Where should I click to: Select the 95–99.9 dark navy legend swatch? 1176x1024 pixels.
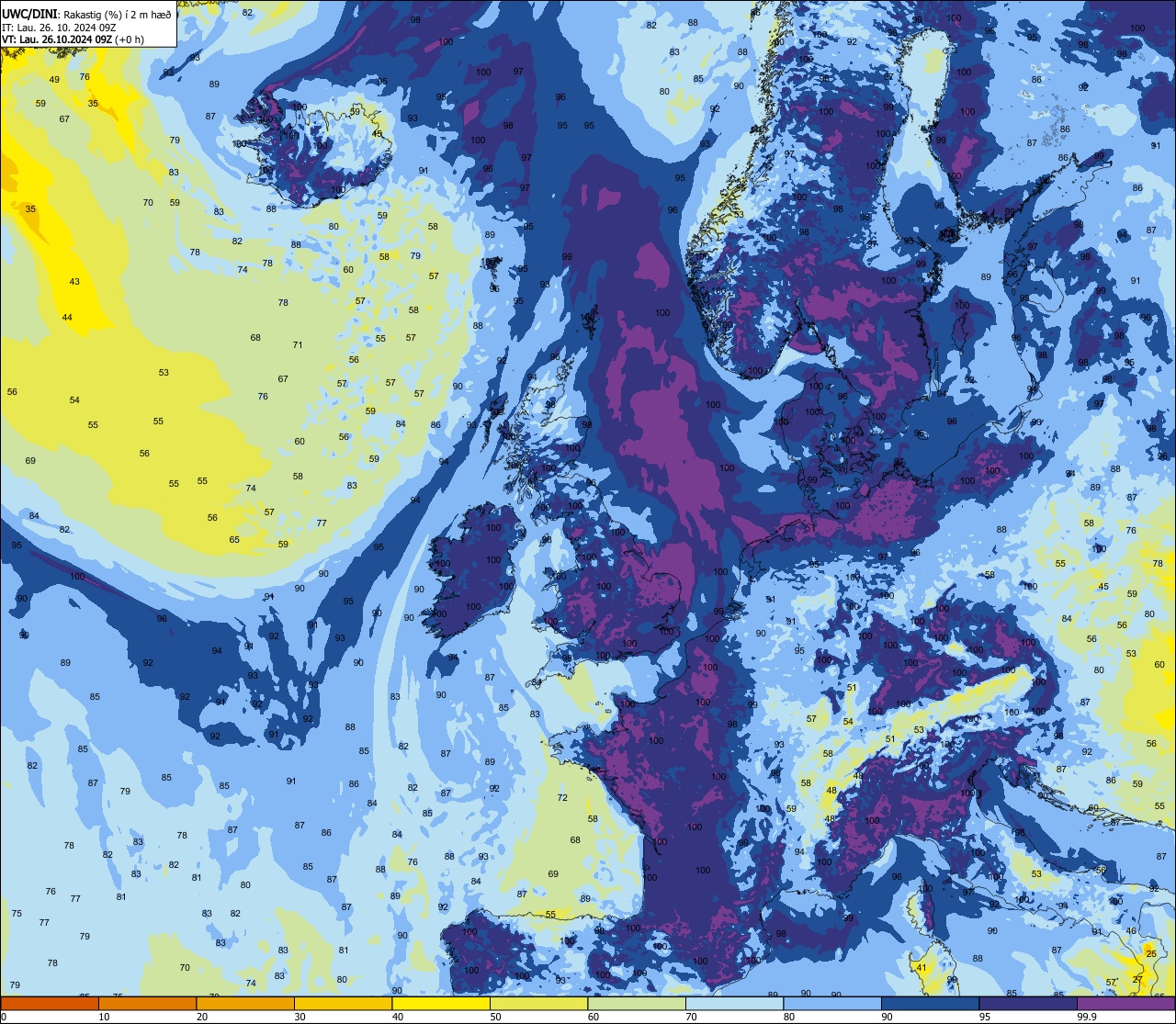(x=1028, y=1003)
